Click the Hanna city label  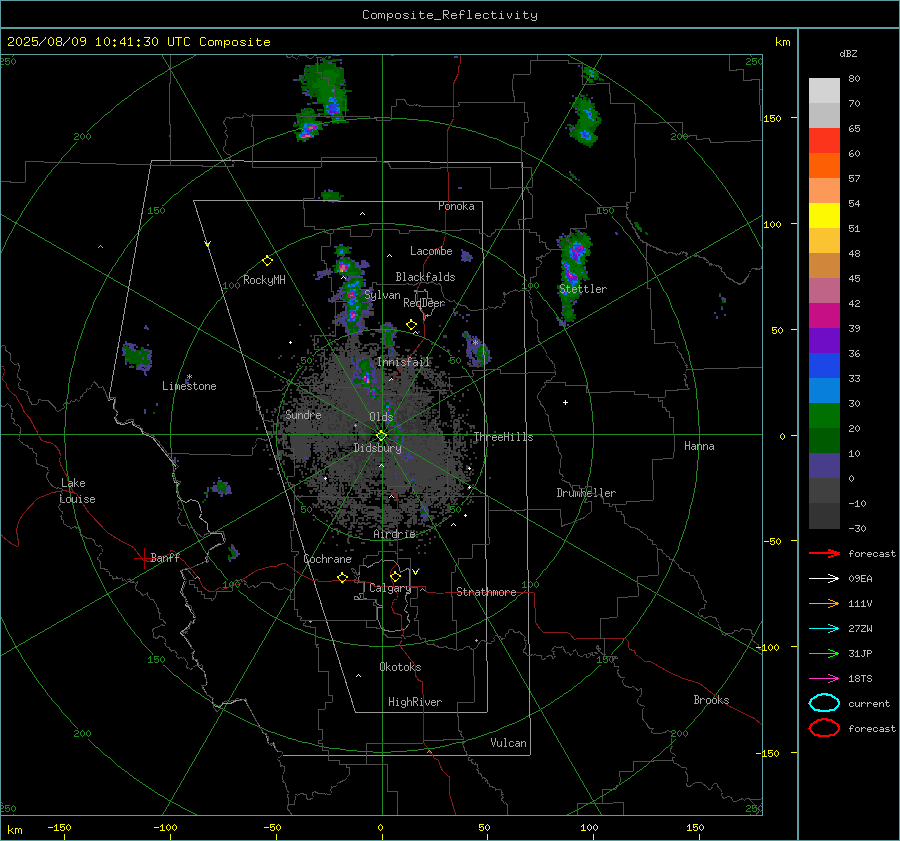pos(699,446)
